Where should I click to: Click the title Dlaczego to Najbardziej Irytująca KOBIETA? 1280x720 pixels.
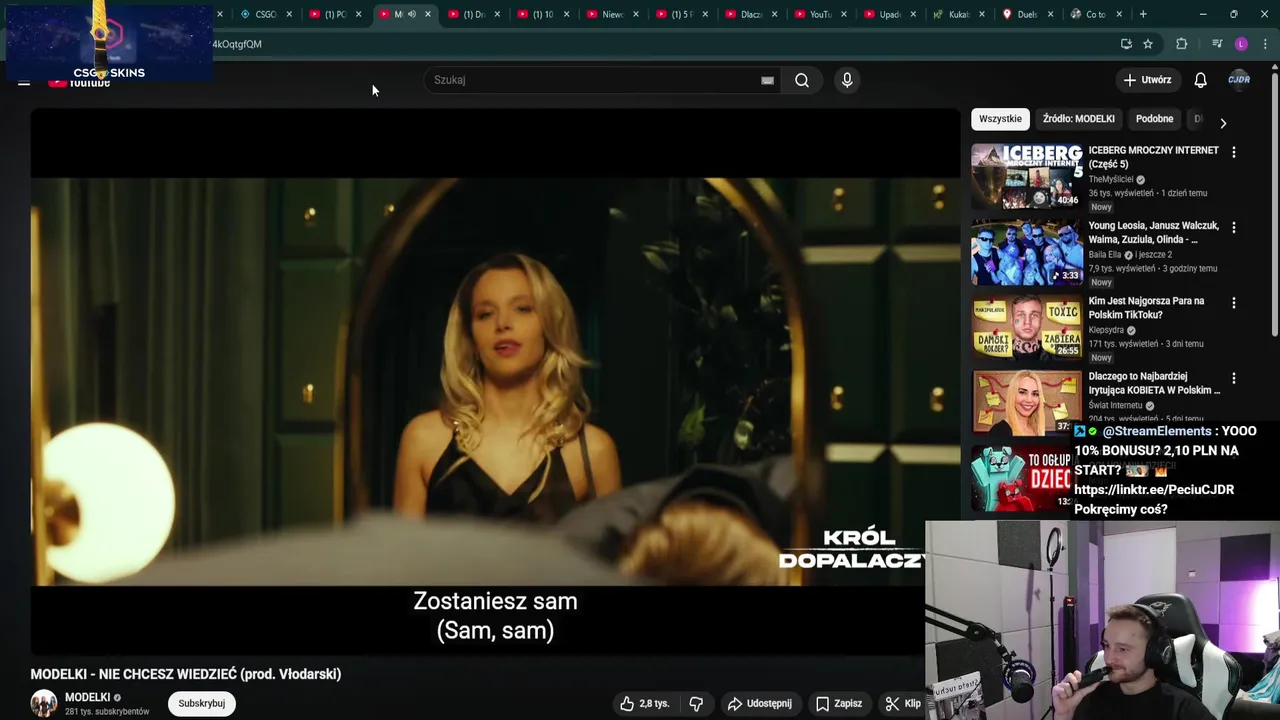[1154, 383]
